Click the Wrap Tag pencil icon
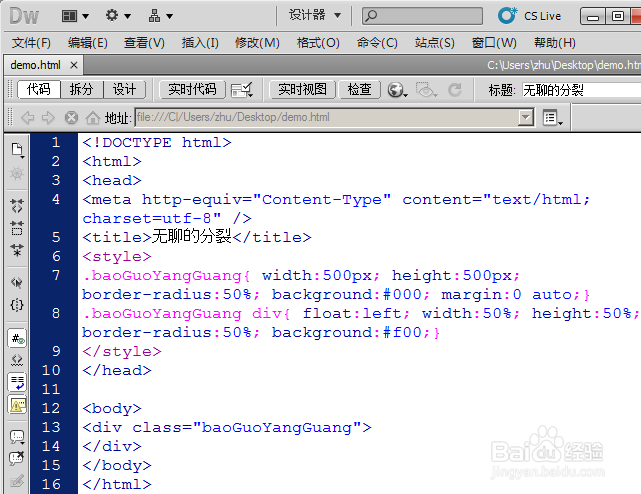641x494 pixels. [17, 481]
